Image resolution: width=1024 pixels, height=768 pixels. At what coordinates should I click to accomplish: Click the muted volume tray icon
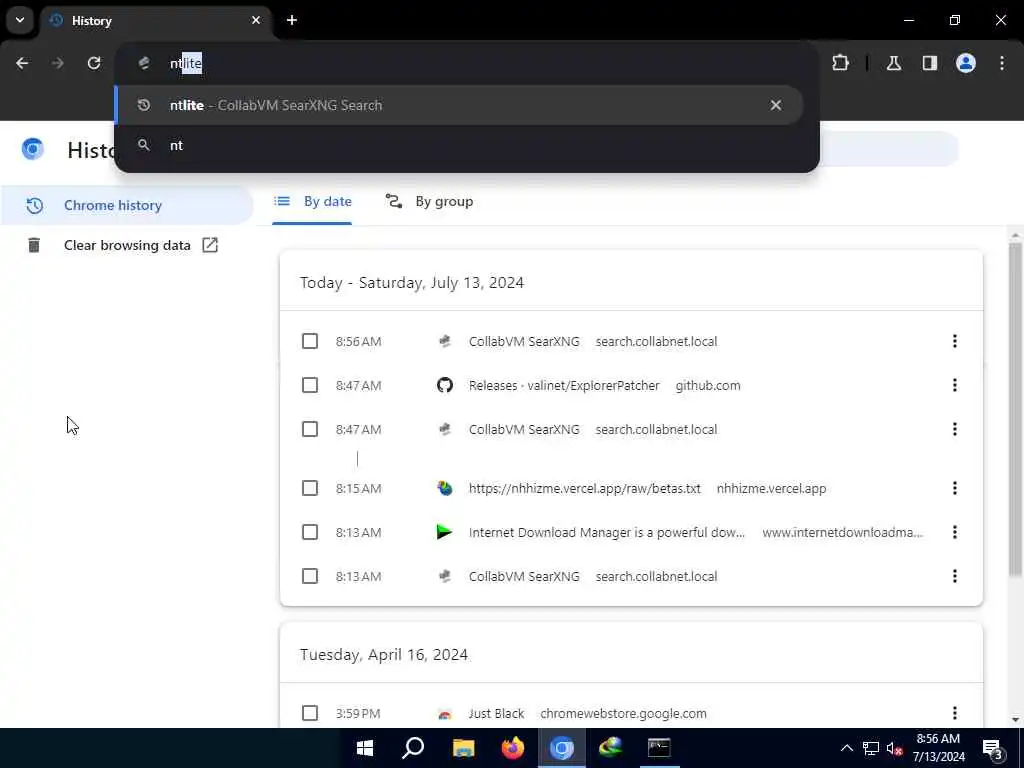point(895,748)
